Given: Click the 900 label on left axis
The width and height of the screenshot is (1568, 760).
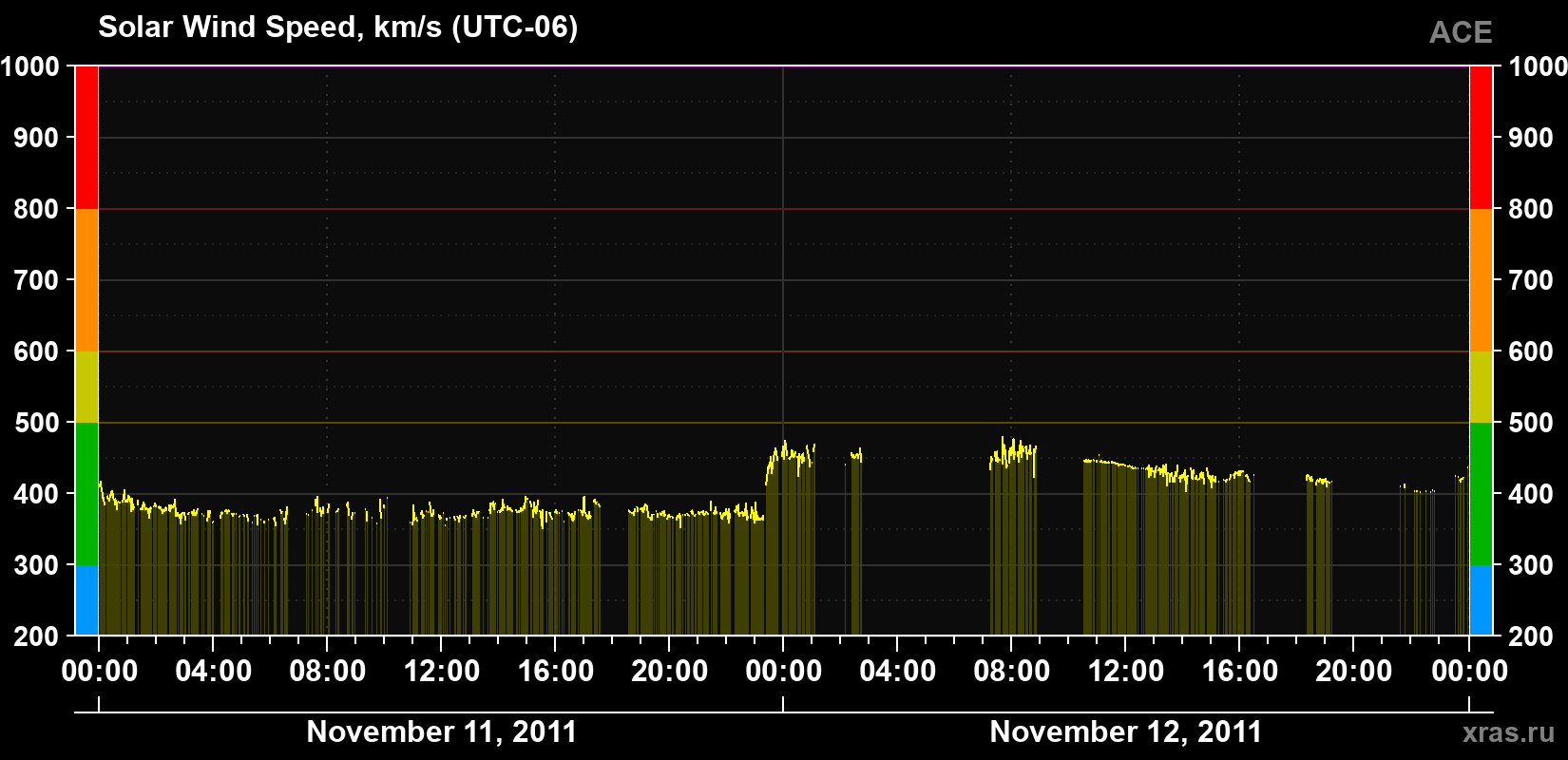Looking at the screenshot, I should (x=37, y=138).
